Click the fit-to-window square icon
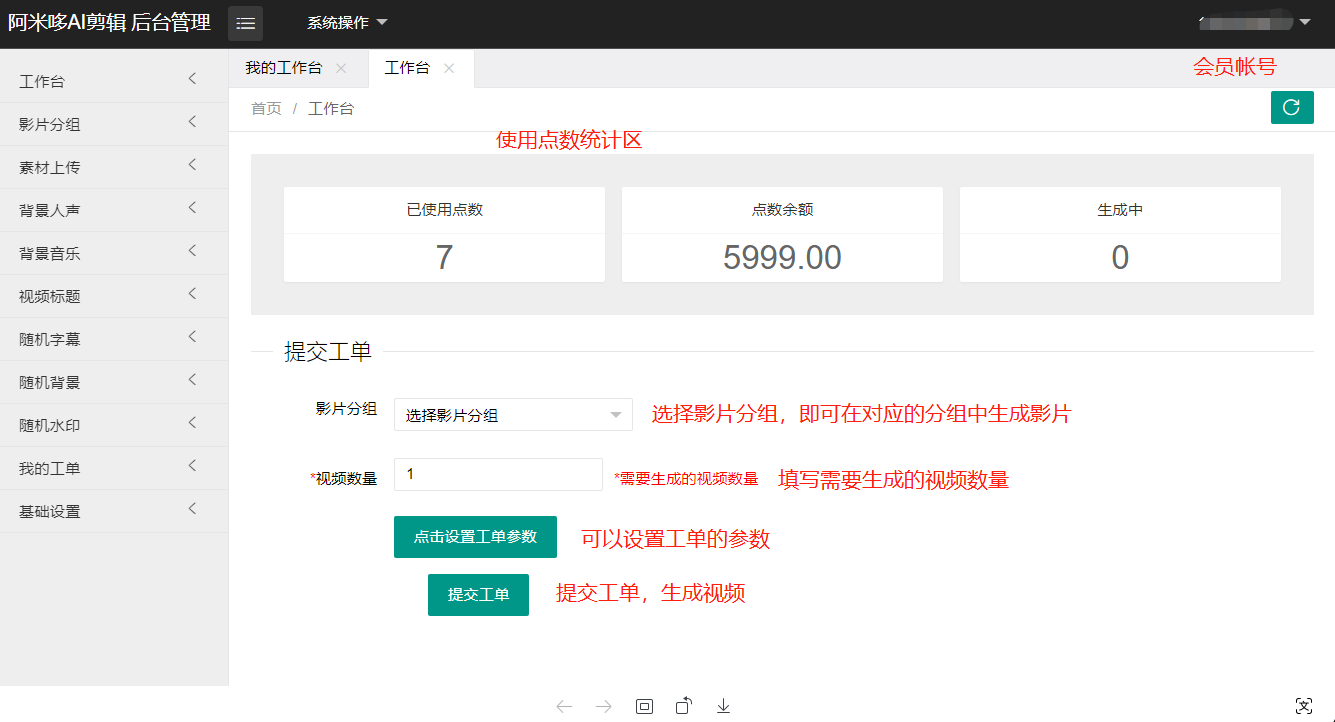Screen dimensions: 1335x722 [644, 706]
